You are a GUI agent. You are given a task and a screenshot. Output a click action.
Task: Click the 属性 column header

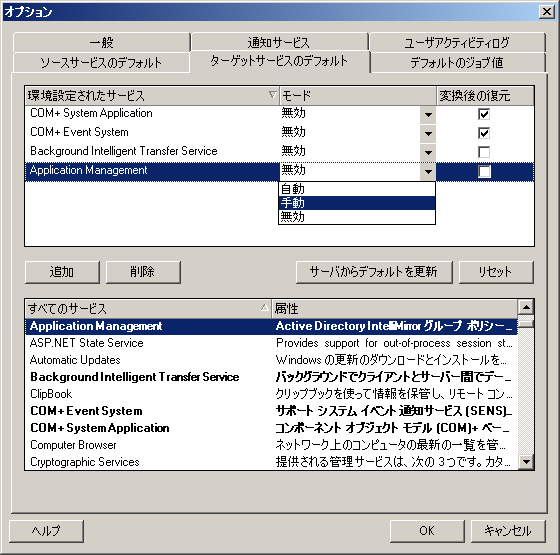tap(394, 309)
